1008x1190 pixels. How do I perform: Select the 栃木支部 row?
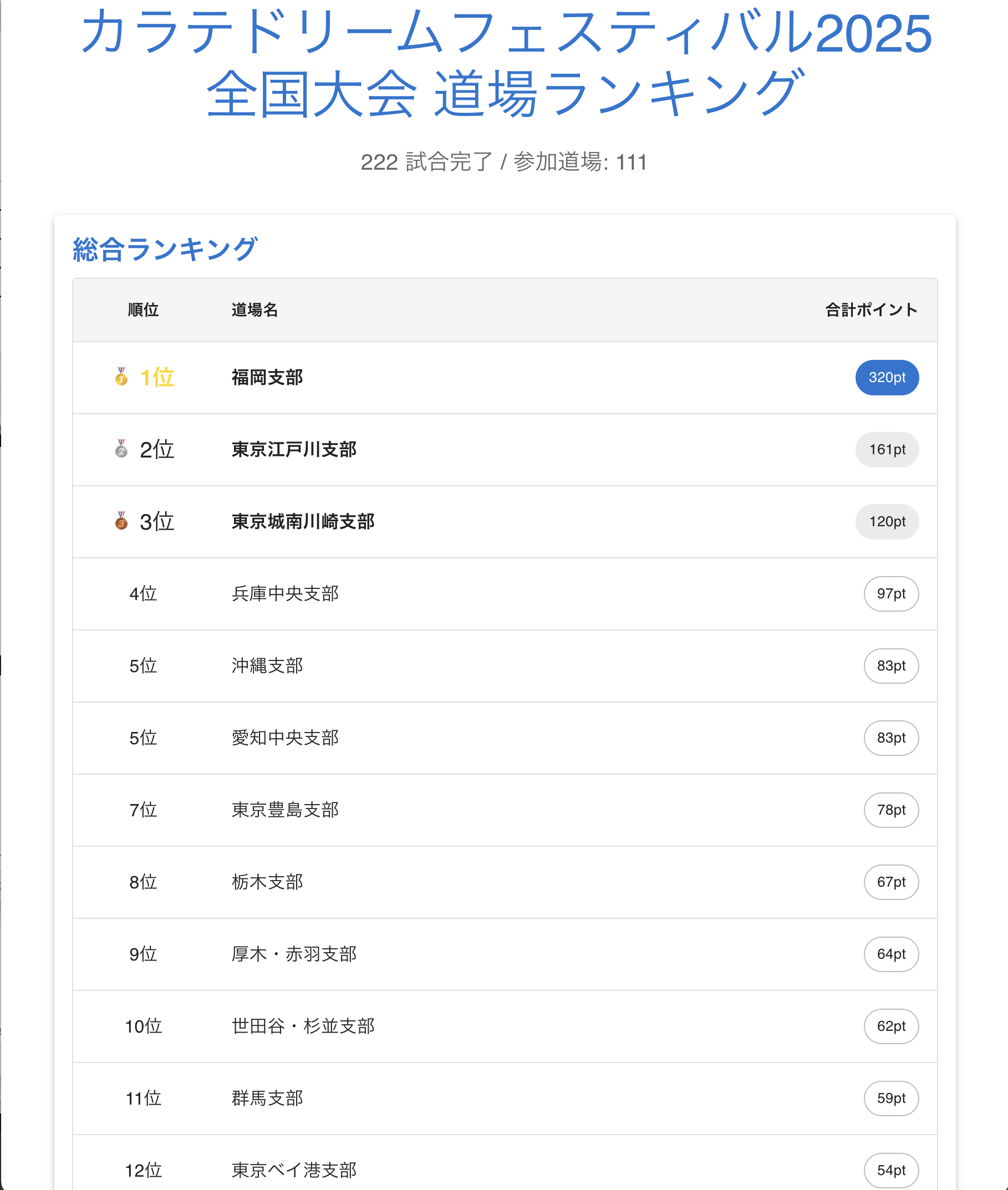pos(505,882)
